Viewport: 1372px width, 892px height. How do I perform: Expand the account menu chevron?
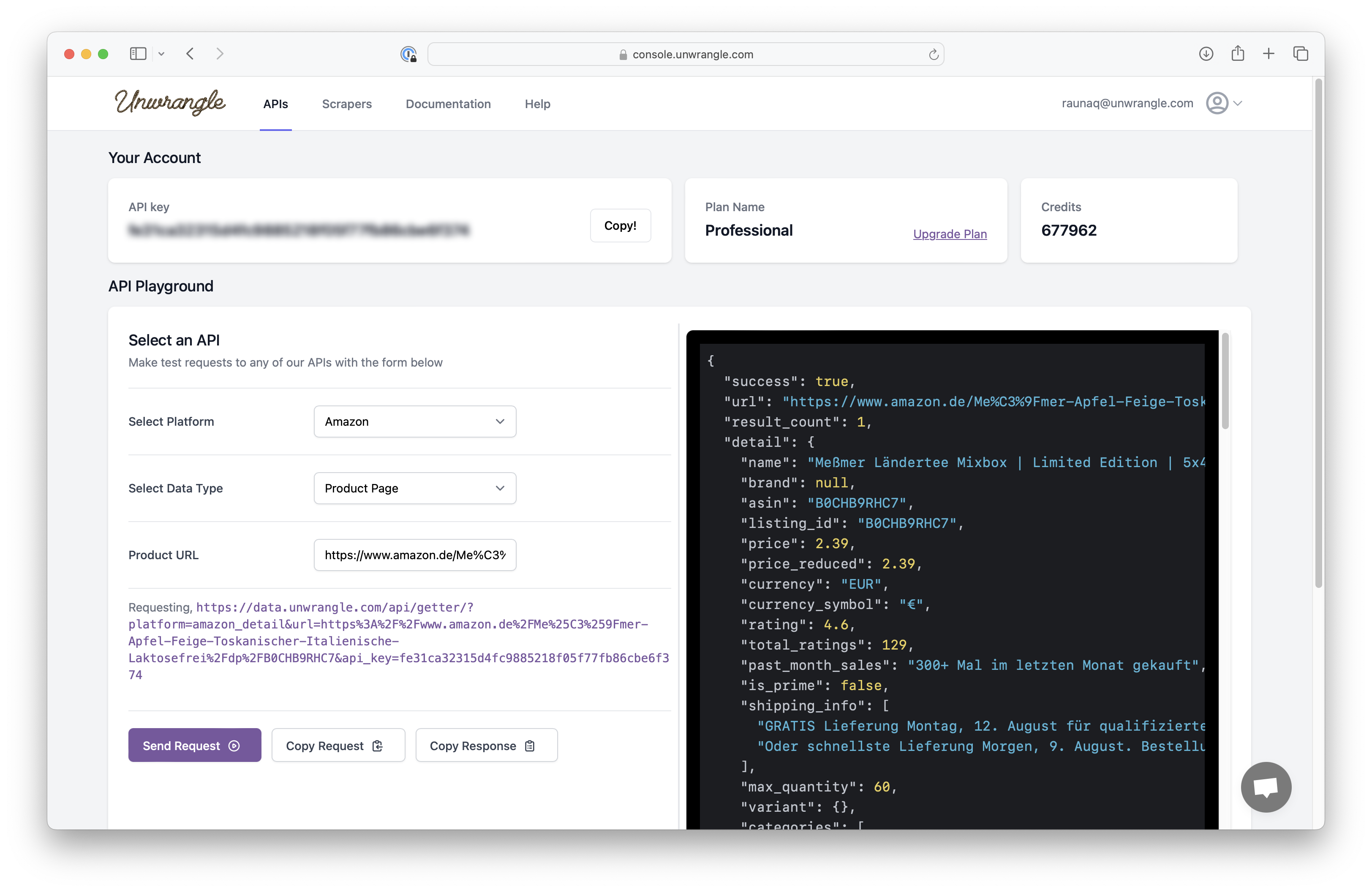point(1238,104)
